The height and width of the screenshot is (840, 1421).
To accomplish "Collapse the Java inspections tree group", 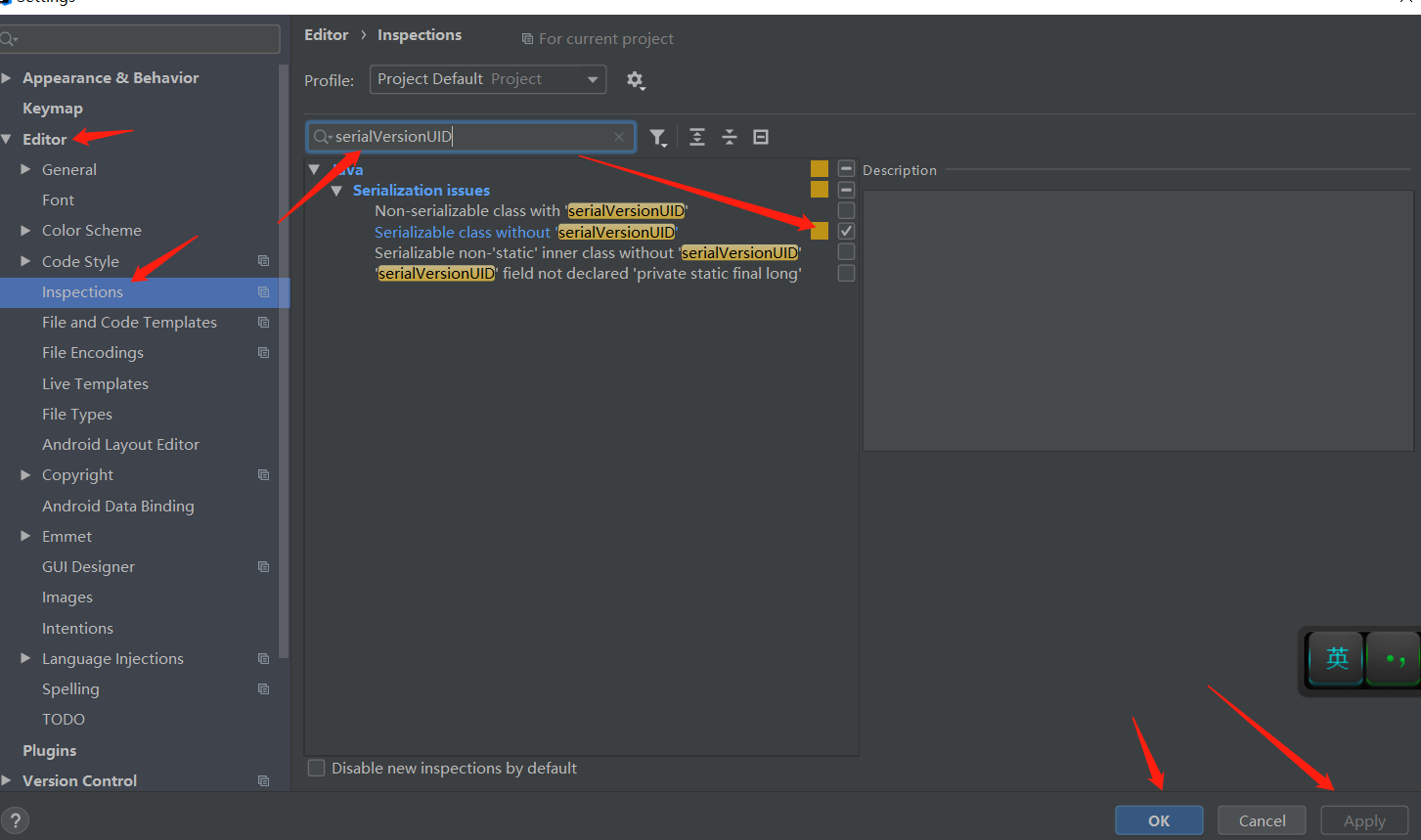I will (x=314, y=169).
